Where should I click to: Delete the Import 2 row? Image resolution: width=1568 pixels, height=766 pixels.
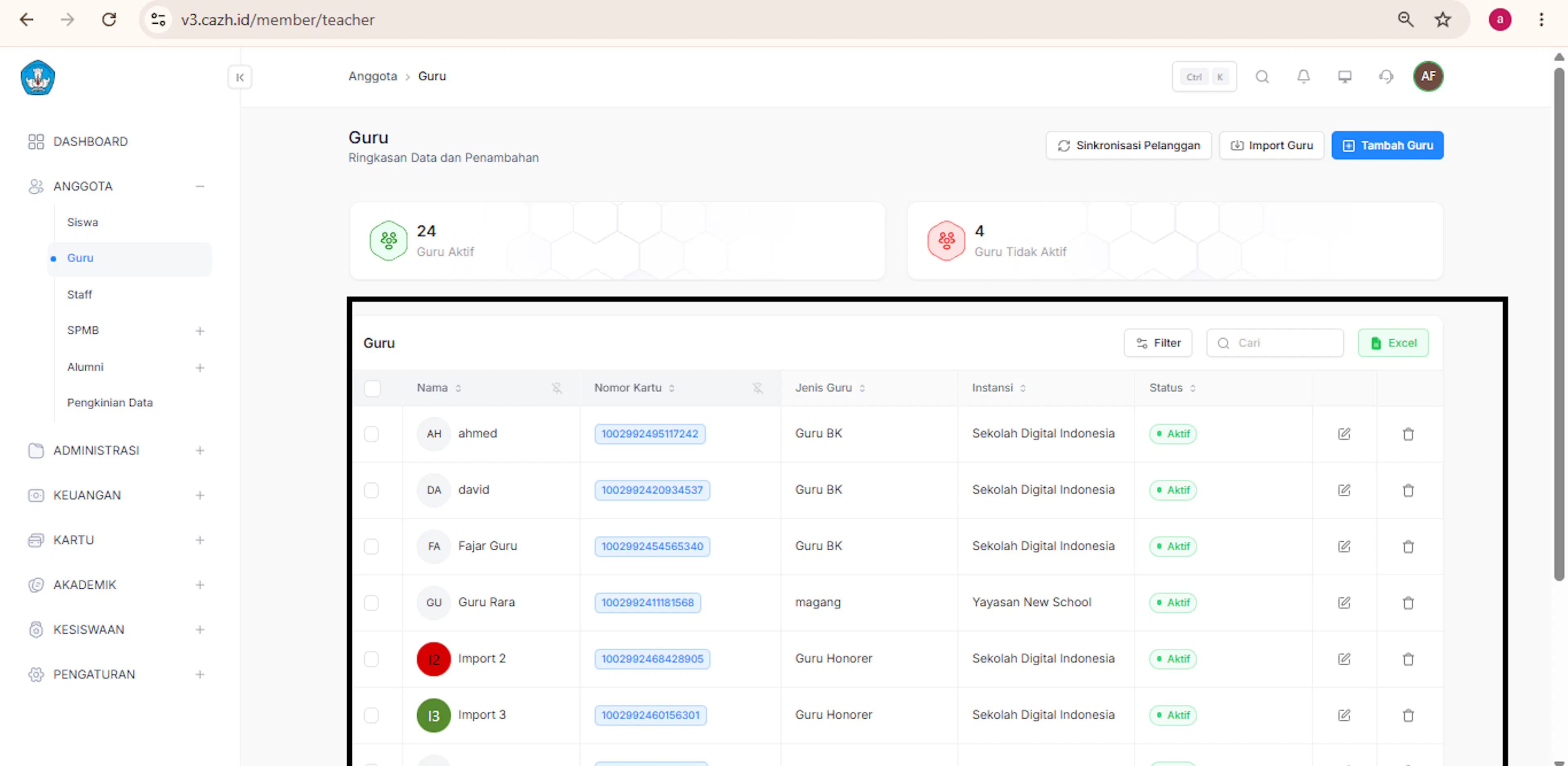1408,659
